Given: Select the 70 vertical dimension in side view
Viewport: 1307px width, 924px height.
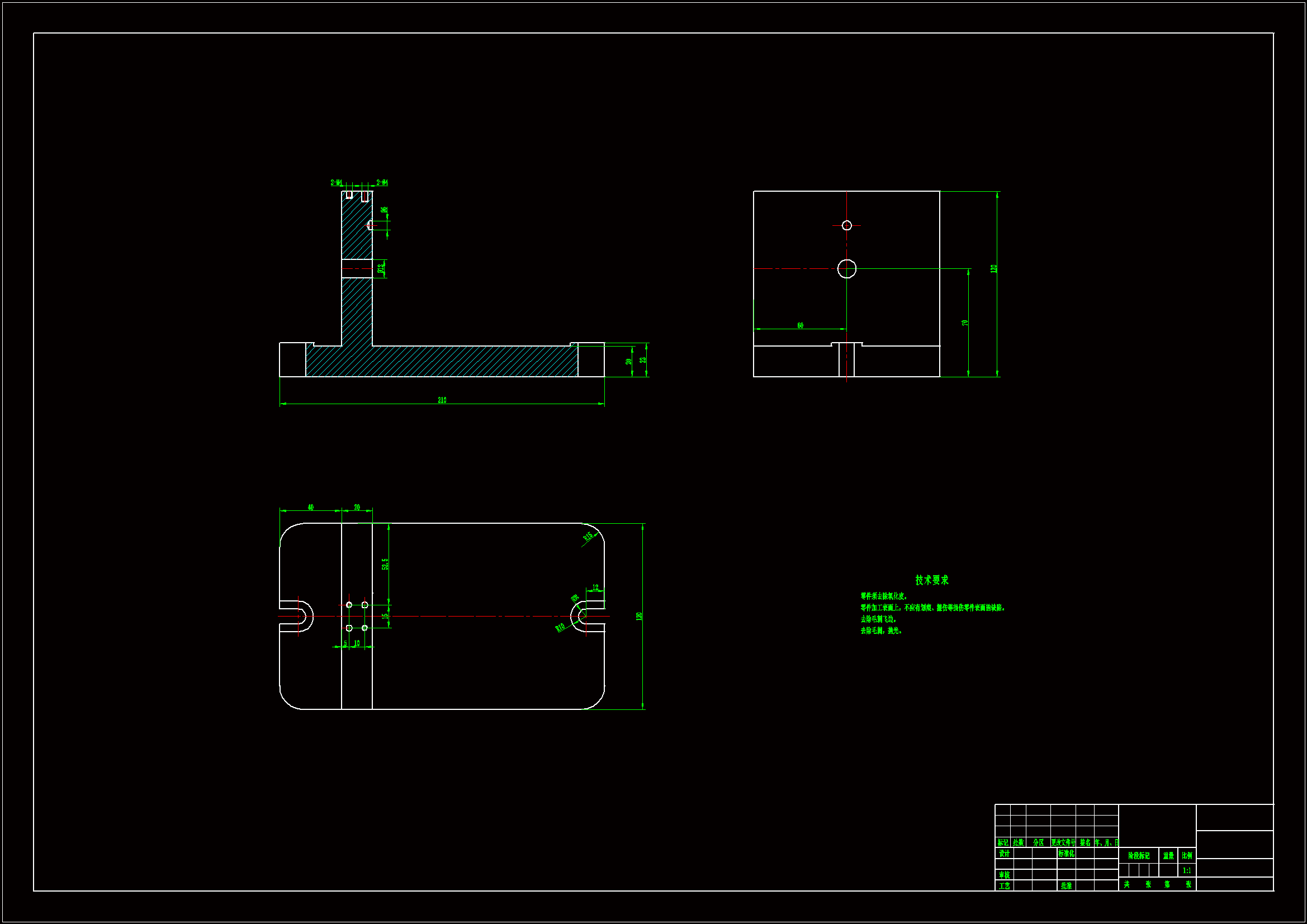Looking at the screenshot, I should tap(965, 323).
